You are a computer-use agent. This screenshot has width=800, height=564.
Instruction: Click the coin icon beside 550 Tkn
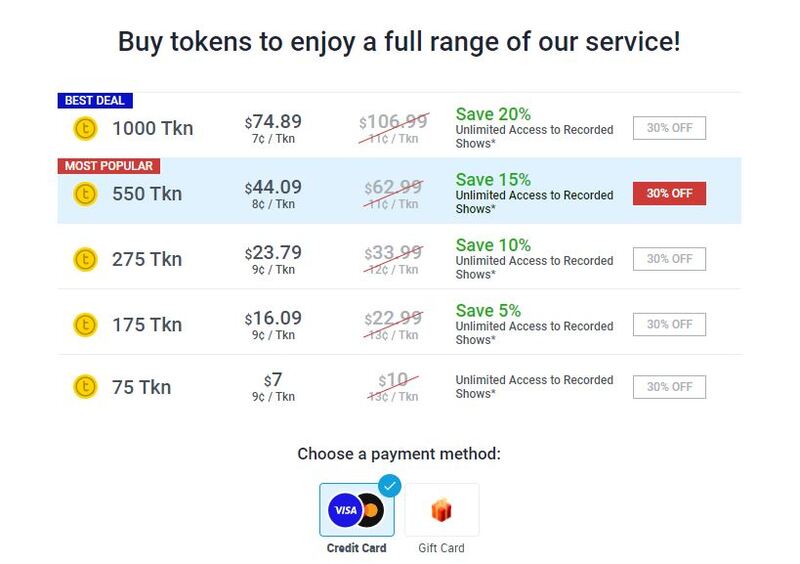click(x=85, y=194)
